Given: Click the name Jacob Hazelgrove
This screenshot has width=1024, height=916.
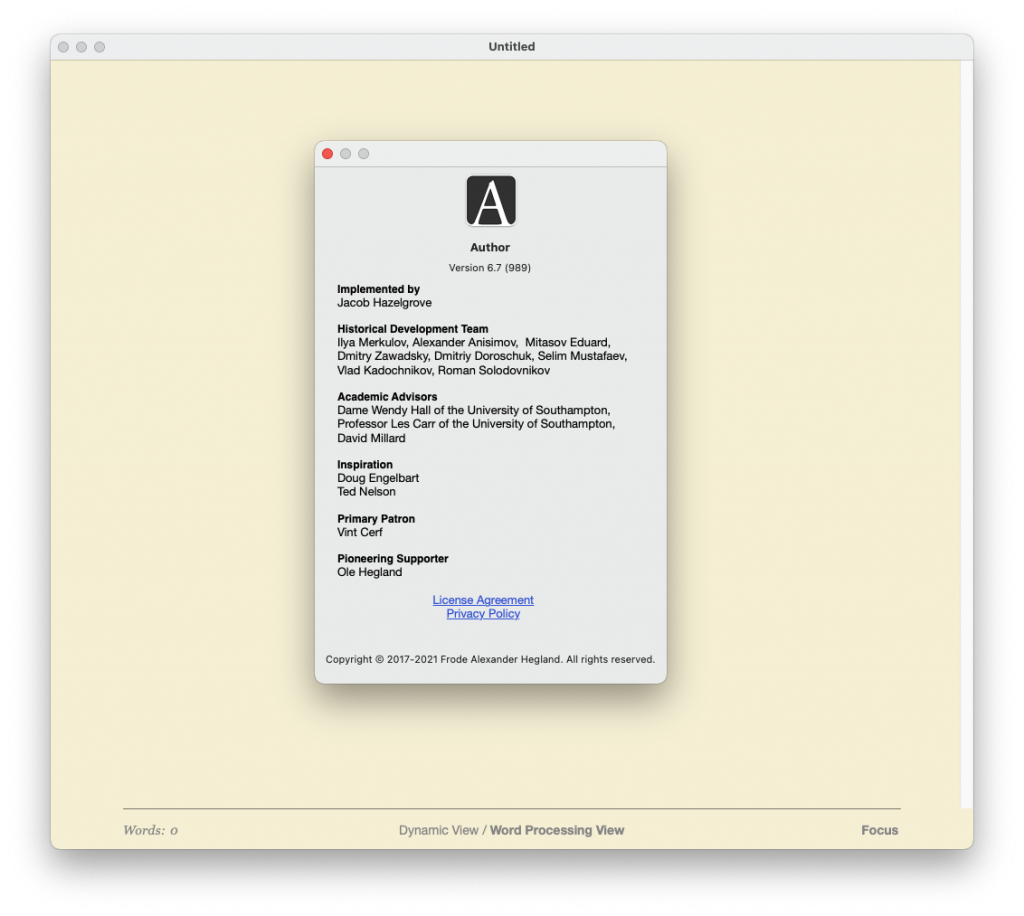Looking at the screenshot, I should [x=384, y=302].
